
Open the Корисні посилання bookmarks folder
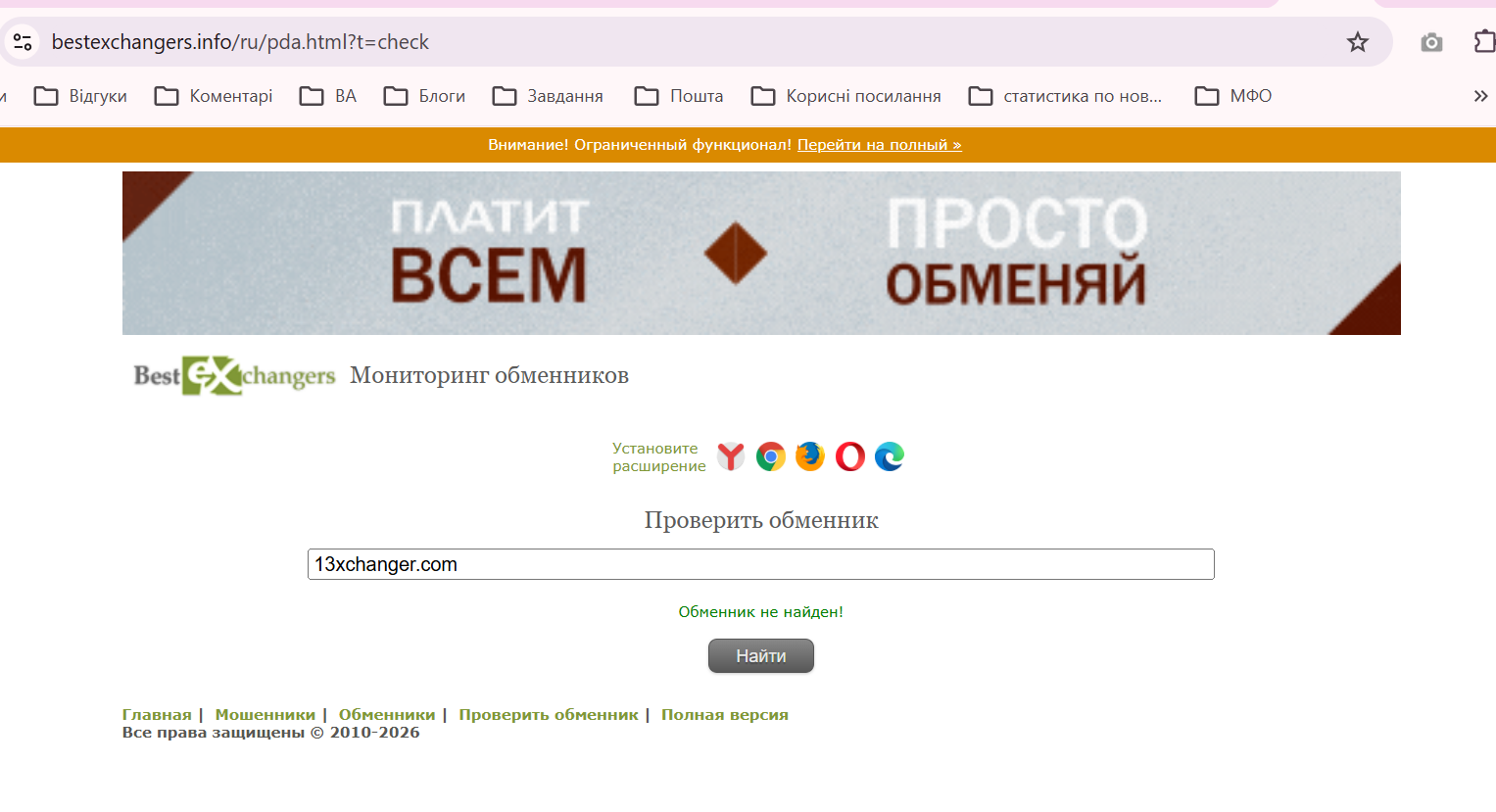point(845,96)
